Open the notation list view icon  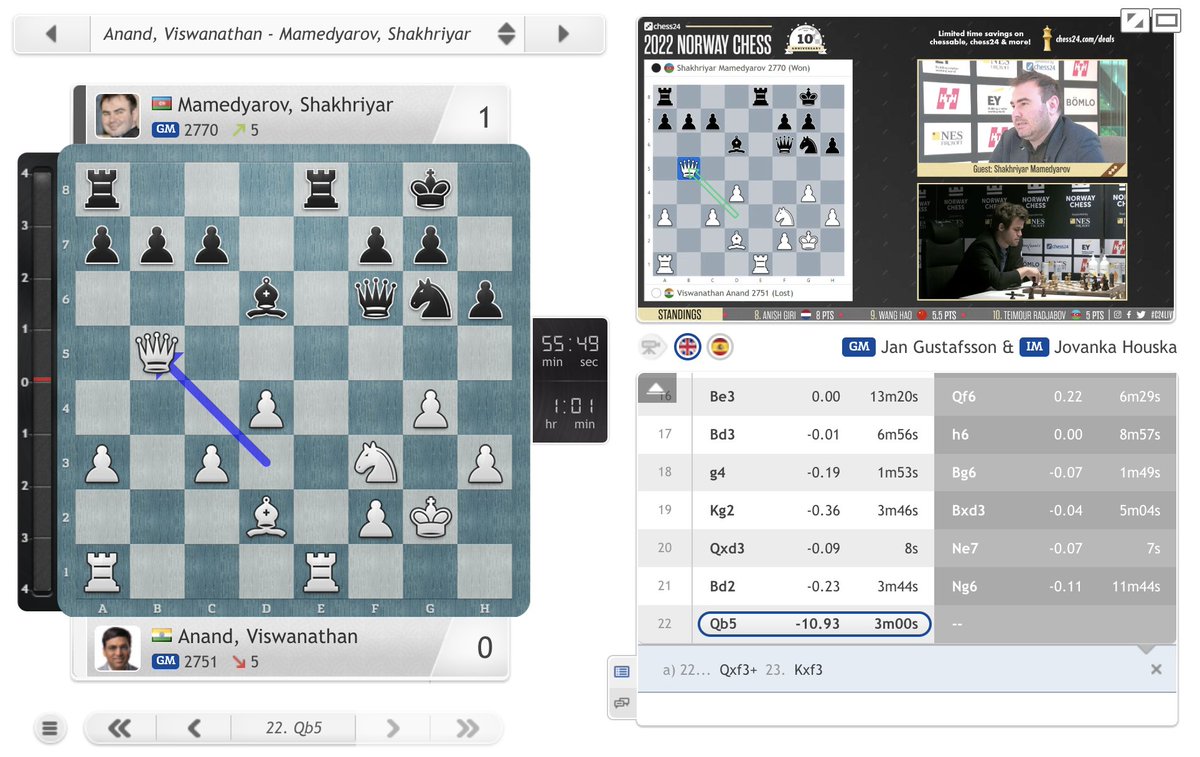pyautogui.click(x=622, y=671)
